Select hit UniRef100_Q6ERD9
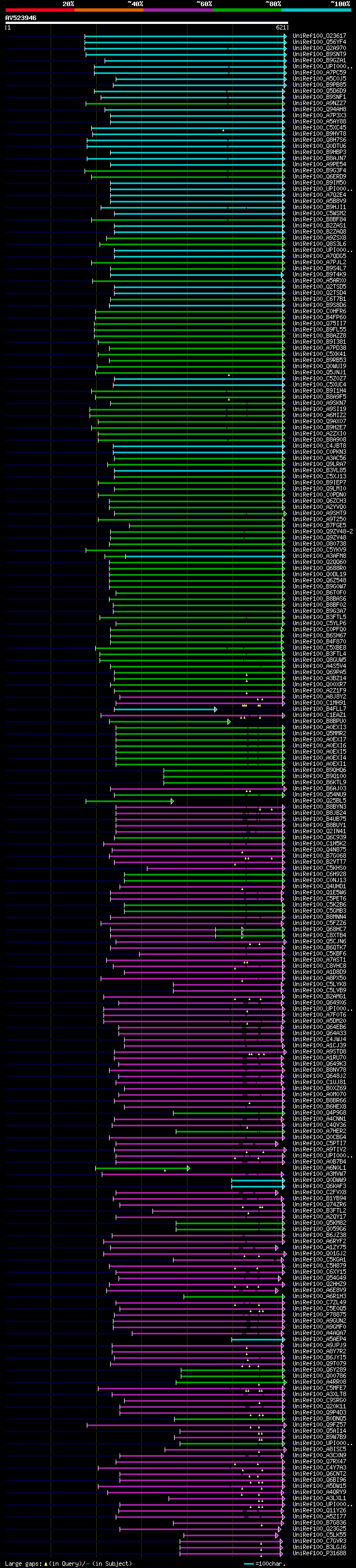Screen dimensions: 356x1568 tap(319, 176)
